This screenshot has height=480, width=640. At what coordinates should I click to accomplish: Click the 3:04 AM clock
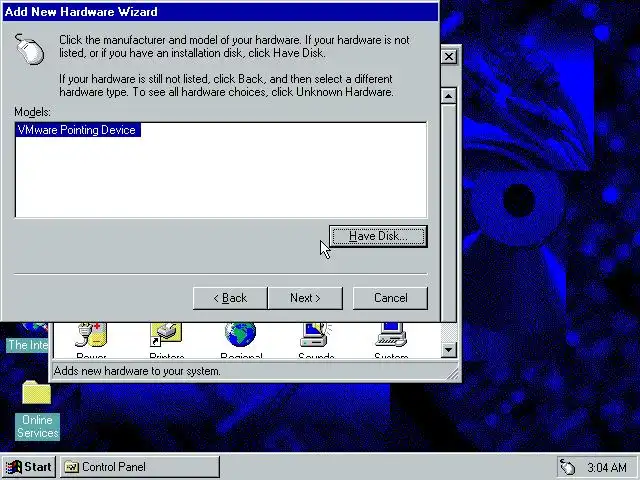[607, 467]
